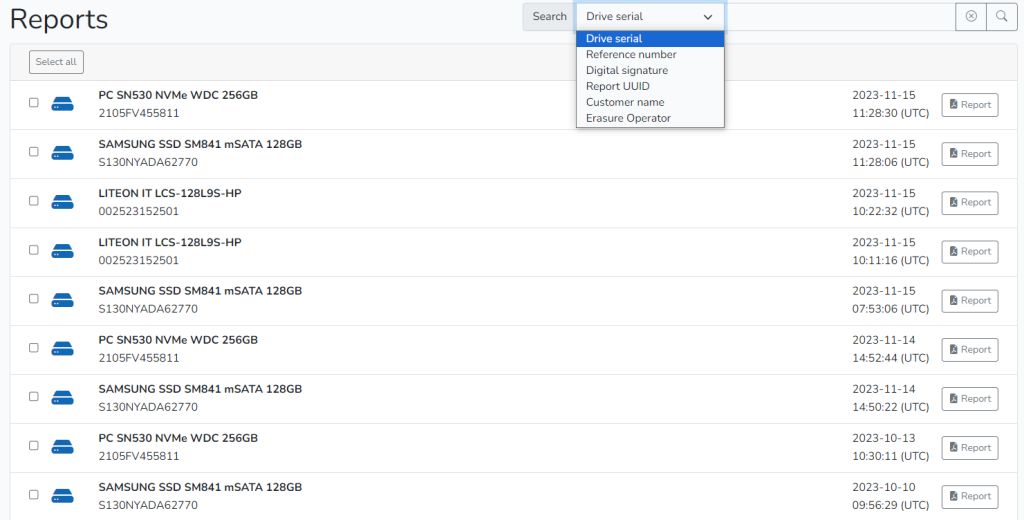
Task: Click "LITEON IT LCS-128L9S-HP" title at 10:11:16
Action: tap(170, 242)
